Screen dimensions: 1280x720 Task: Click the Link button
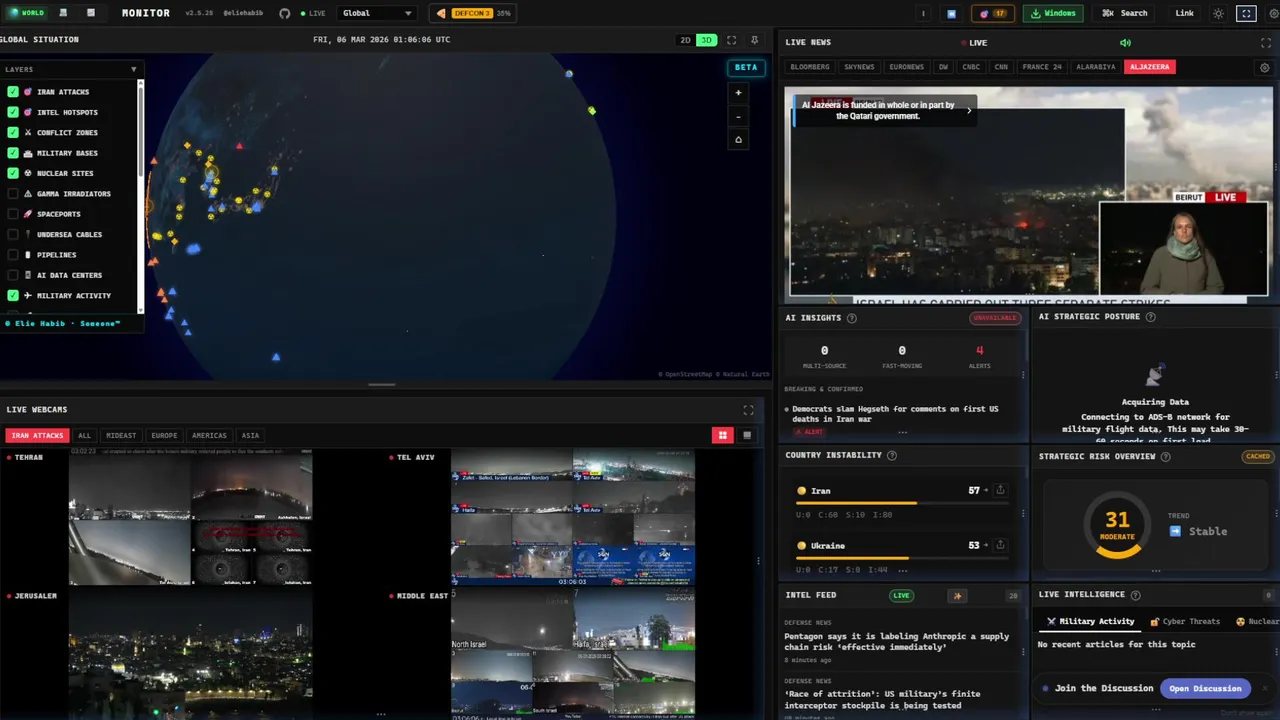[x=1185, y=13]
